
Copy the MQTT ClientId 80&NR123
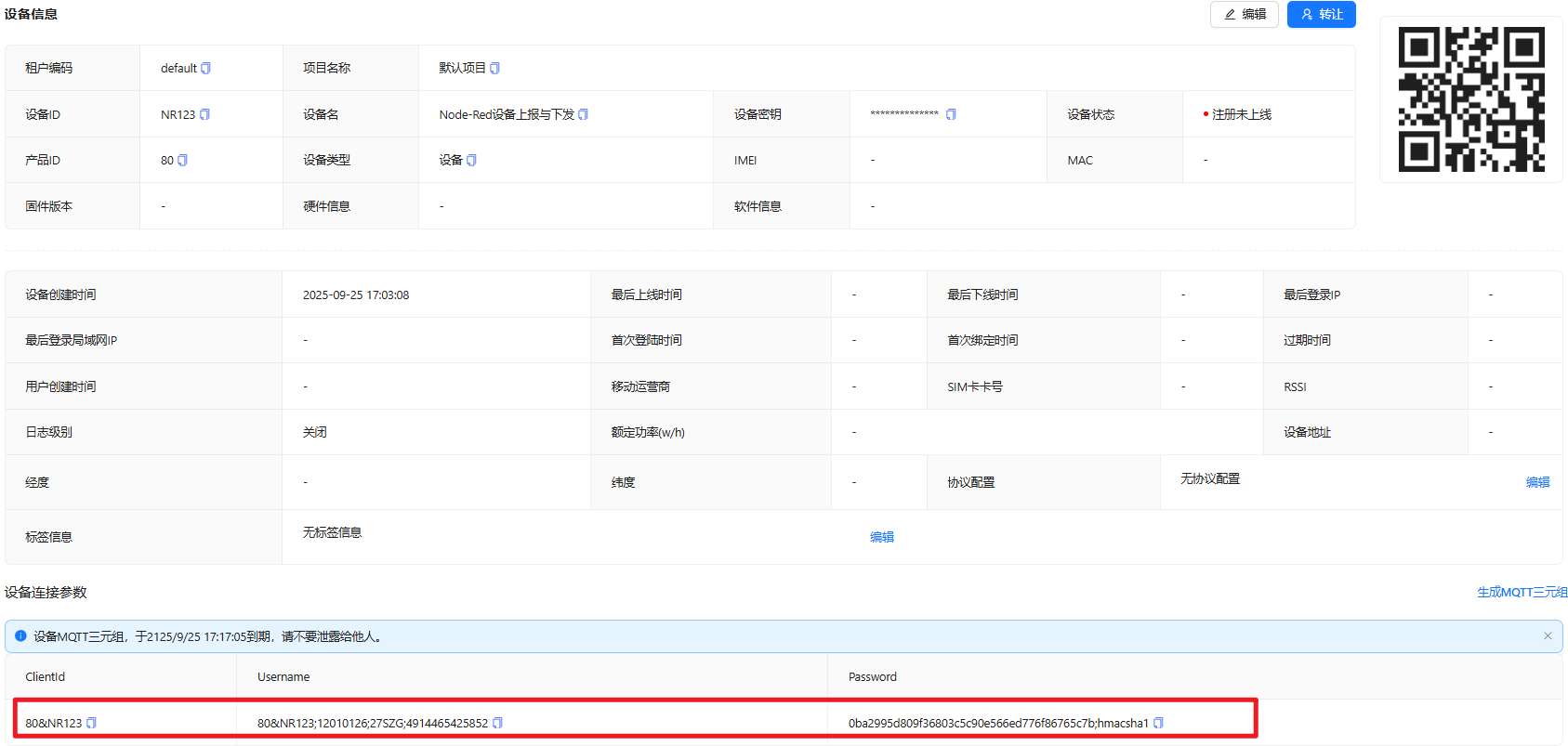(91, 723)
